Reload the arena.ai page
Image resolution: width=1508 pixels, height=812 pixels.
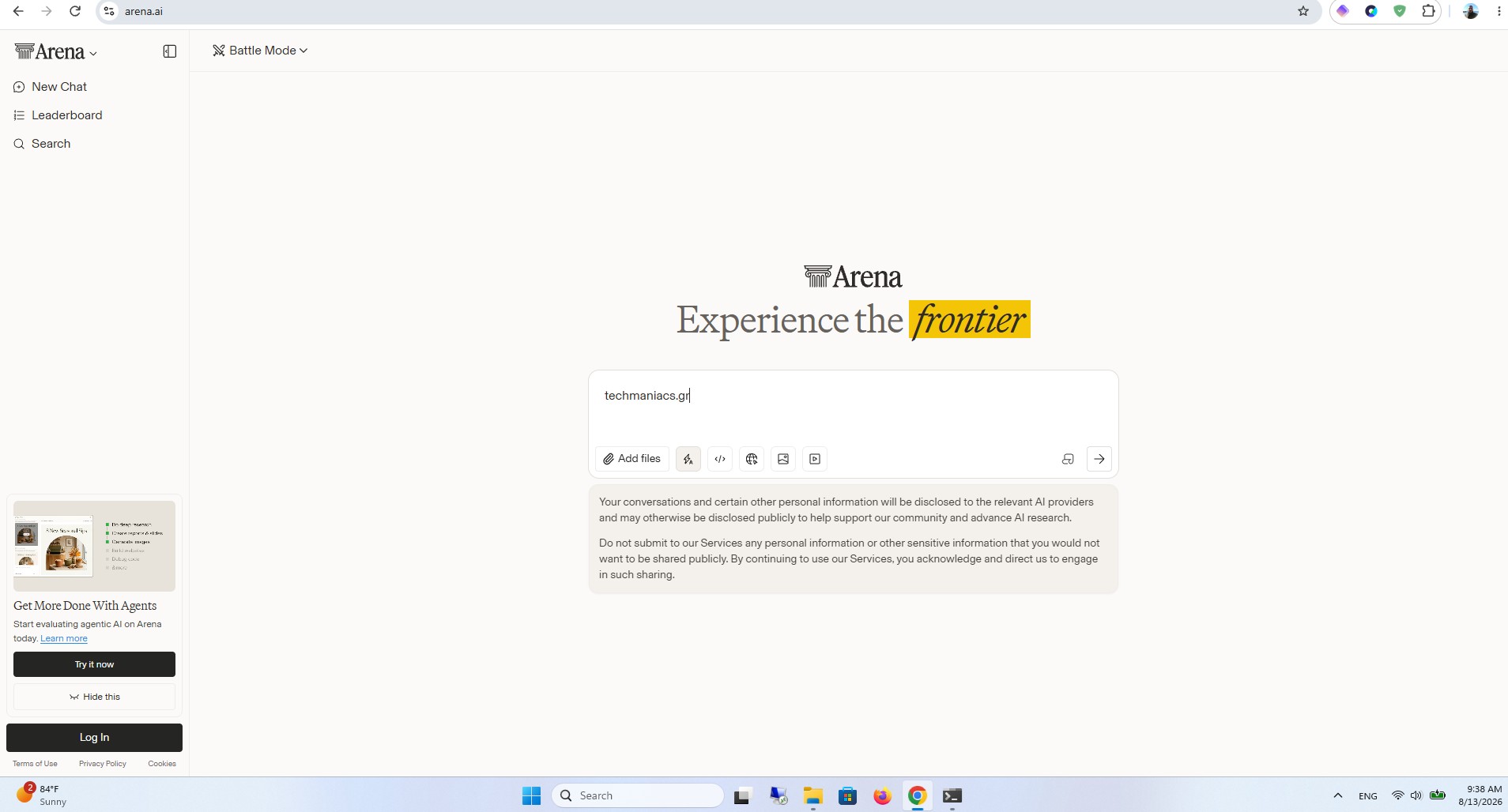(x=75, y=11)
